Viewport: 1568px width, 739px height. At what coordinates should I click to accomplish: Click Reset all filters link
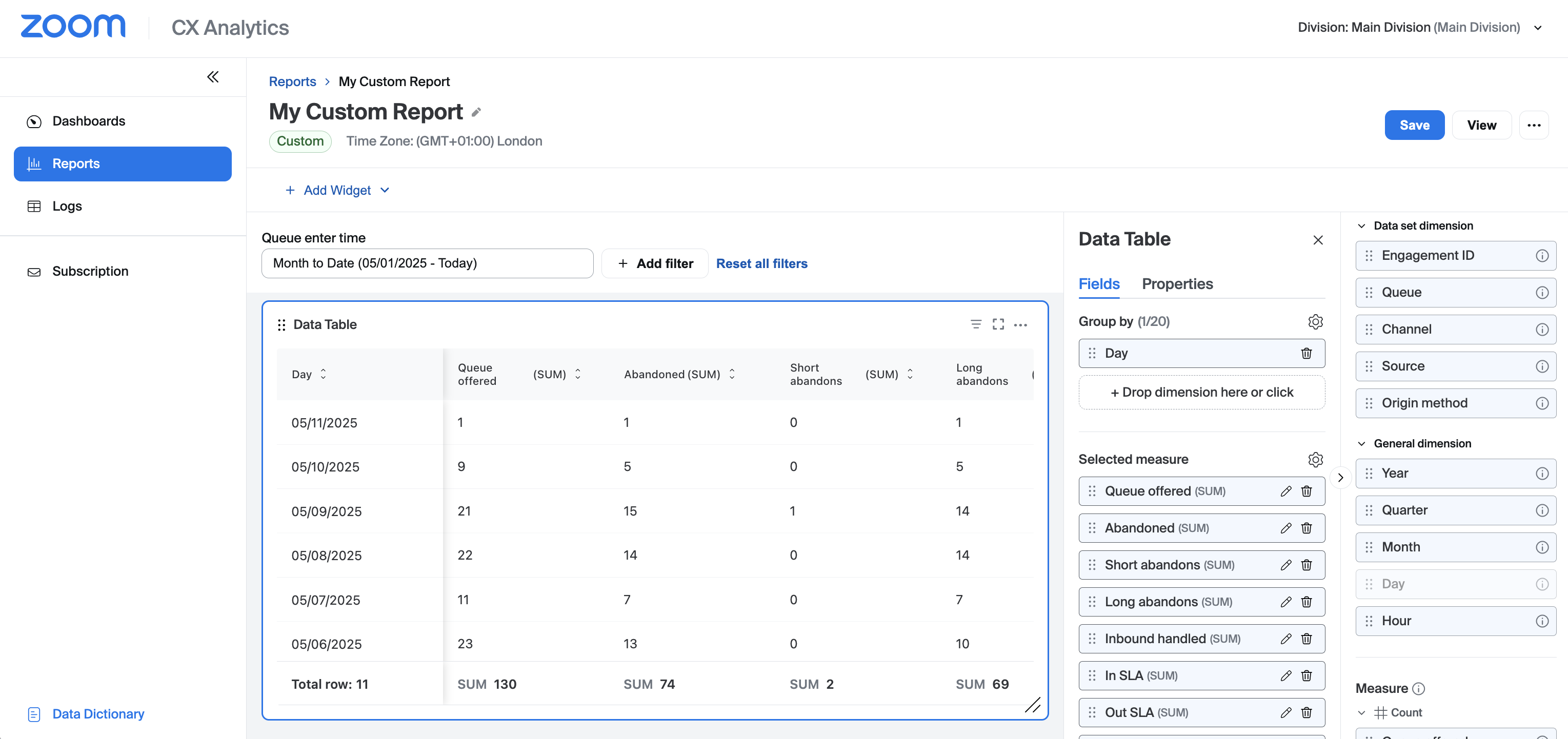coord(761,263)
